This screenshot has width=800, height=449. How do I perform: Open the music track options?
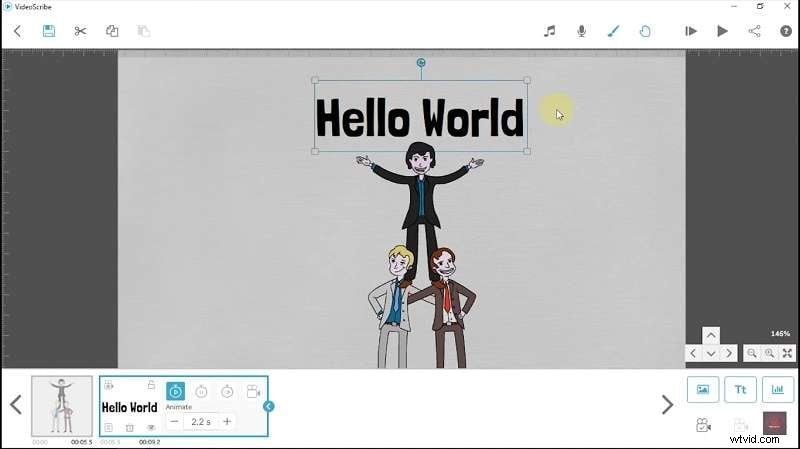[549, 31]
